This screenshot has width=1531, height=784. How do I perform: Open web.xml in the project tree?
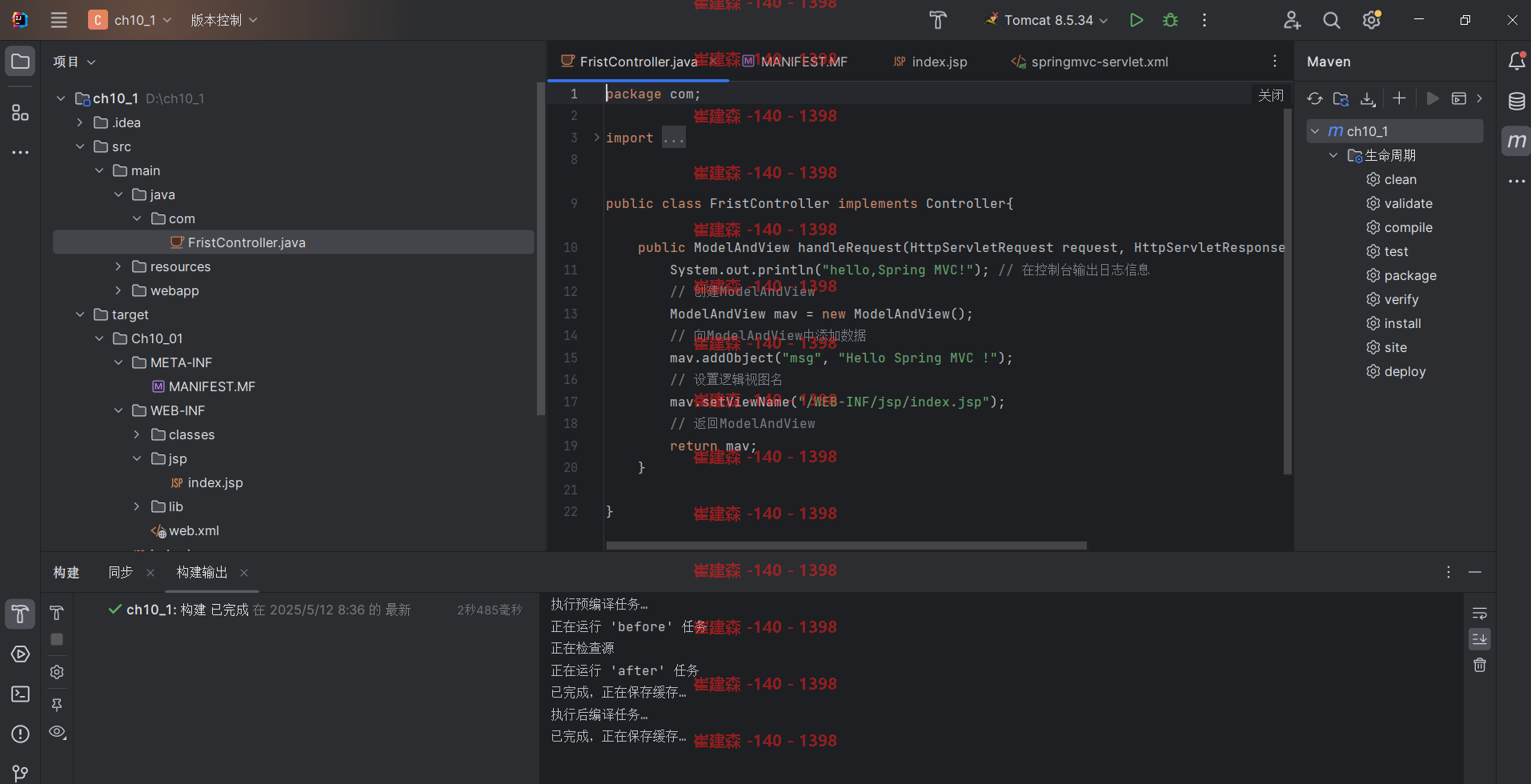pyautogui.click(x=185, y=530)
